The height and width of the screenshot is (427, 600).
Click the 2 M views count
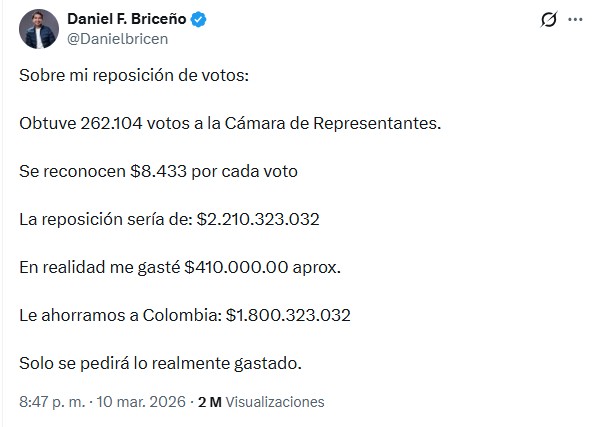click(x=210, y=402)
